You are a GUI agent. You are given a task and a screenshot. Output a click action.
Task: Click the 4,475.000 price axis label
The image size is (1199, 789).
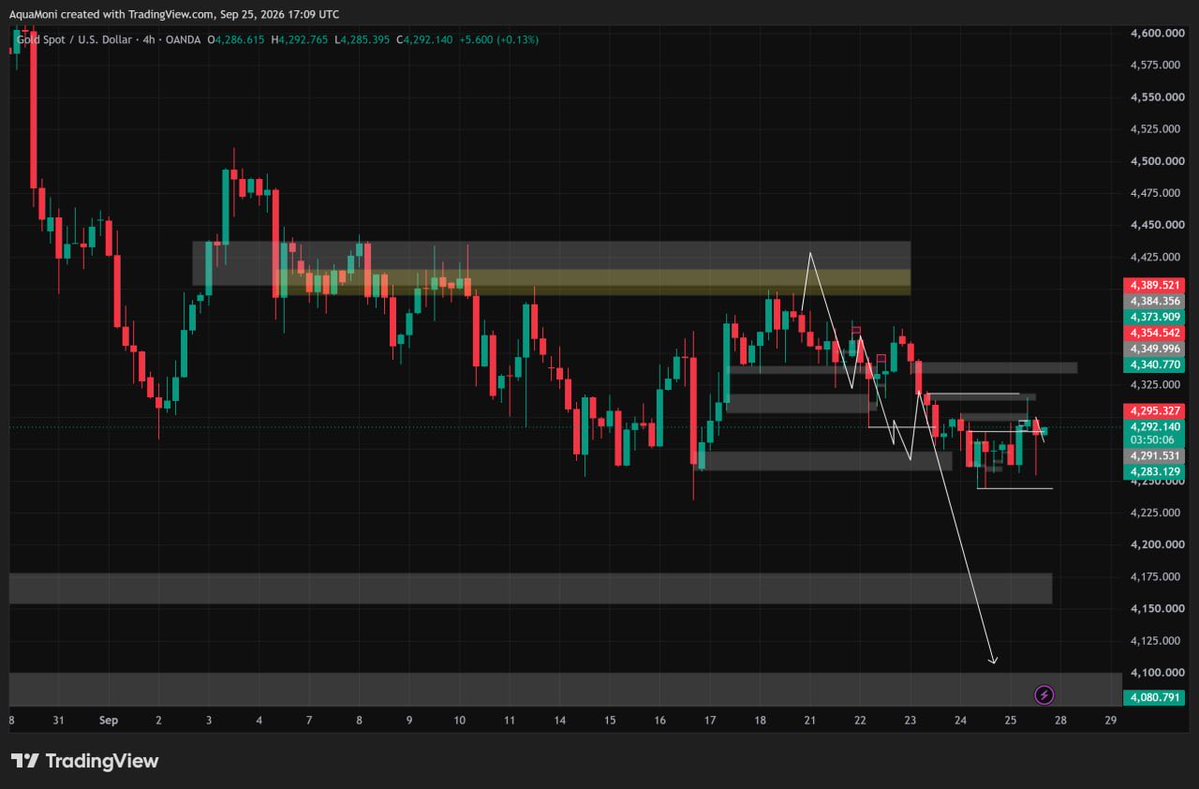[1157, 193]
